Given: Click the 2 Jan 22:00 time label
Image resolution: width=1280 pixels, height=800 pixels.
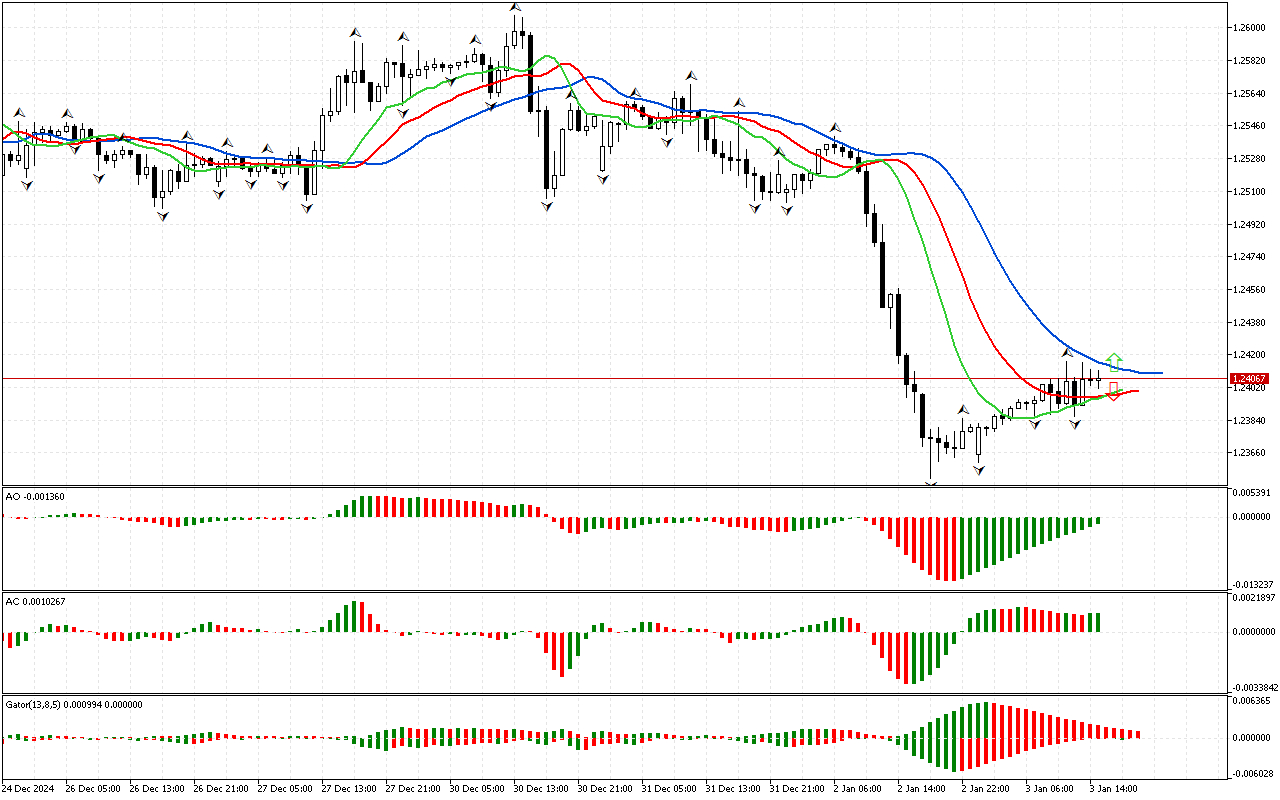Looking at the screenshot, I should point(987,789).
